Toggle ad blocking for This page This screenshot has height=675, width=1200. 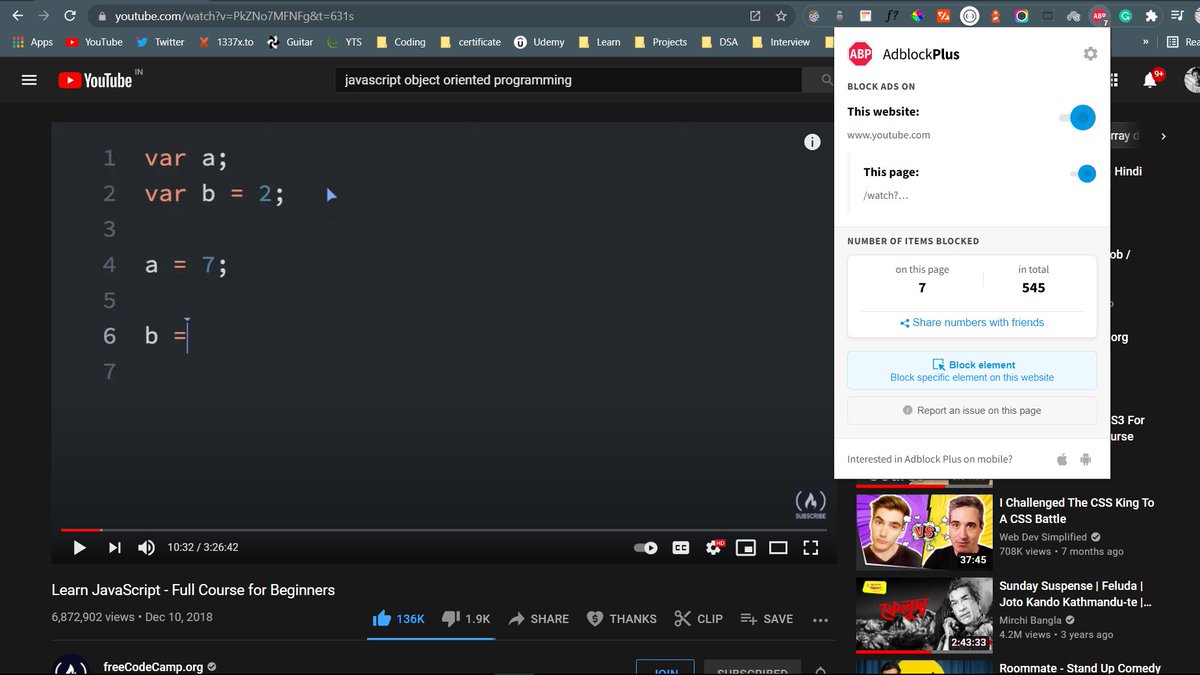[1083, 173]
